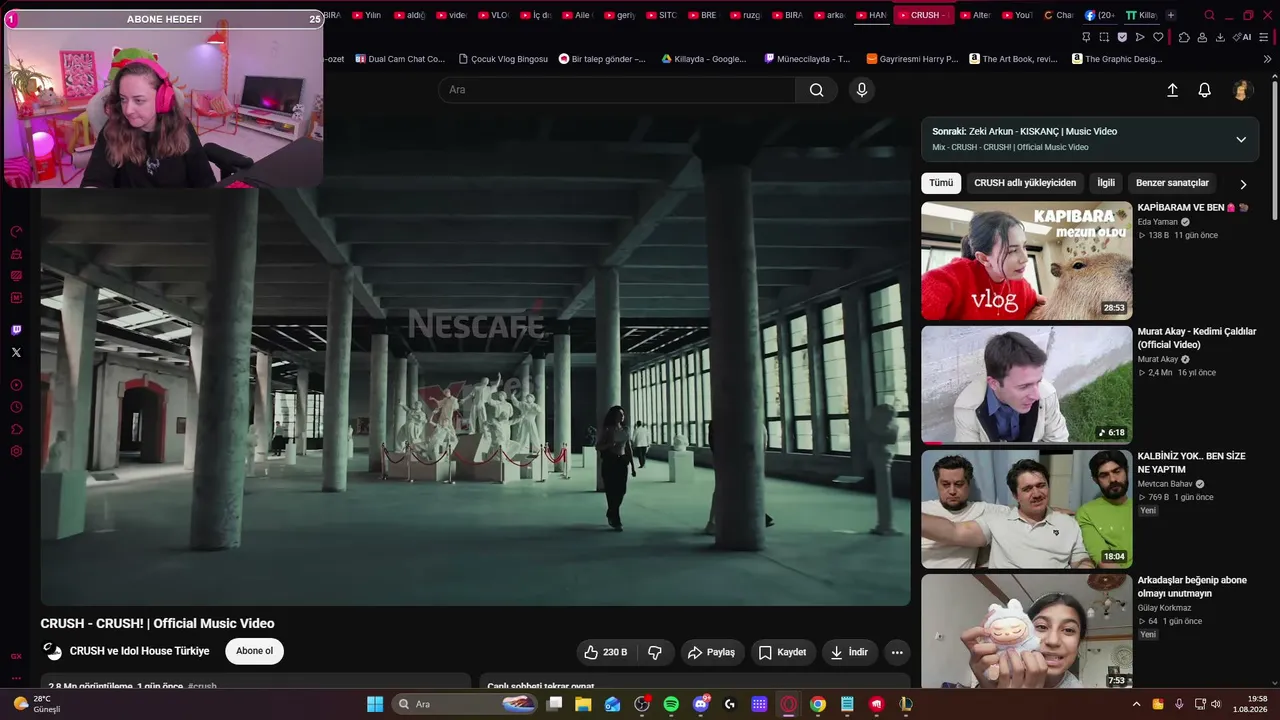Switch to the HAN browser tab
Screen dimensions: 1280x720
[872, 15]
